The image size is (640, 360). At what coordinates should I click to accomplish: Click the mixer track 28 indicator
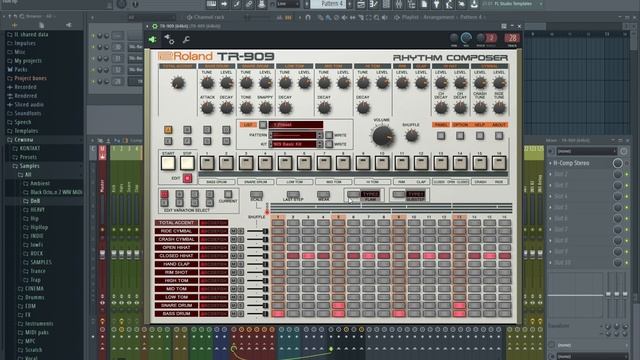tap(512, 38)
